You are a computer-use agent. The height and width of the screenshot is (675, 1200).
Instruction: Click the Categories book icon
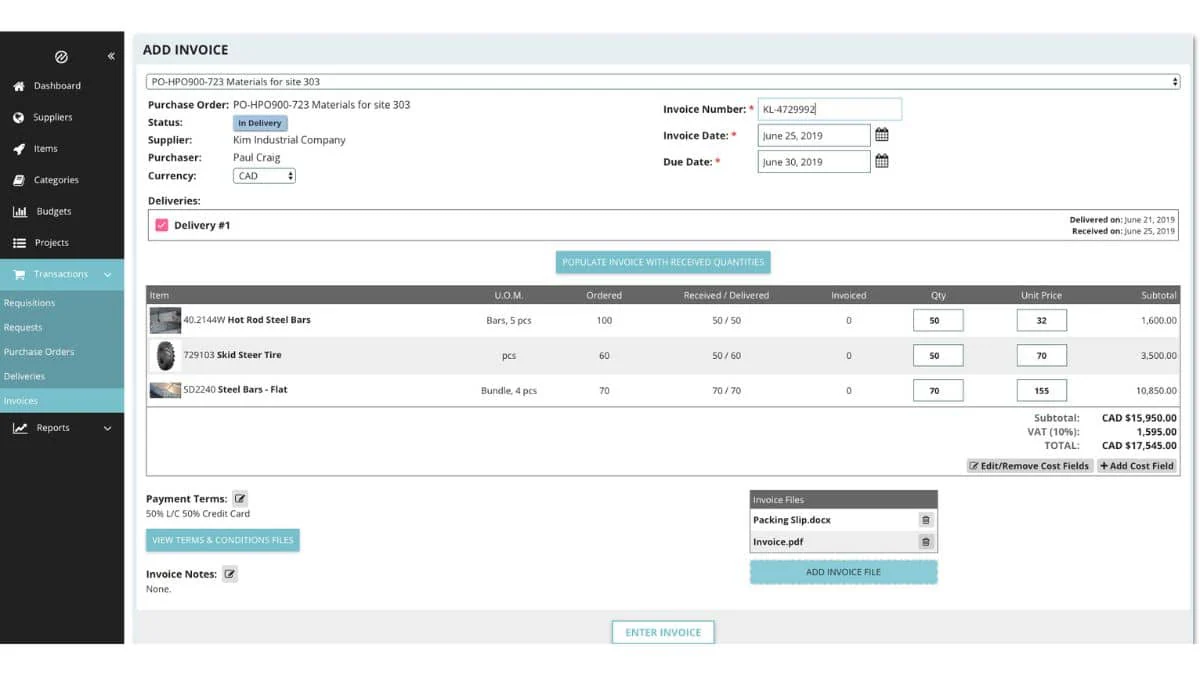(x=18, y=180)
